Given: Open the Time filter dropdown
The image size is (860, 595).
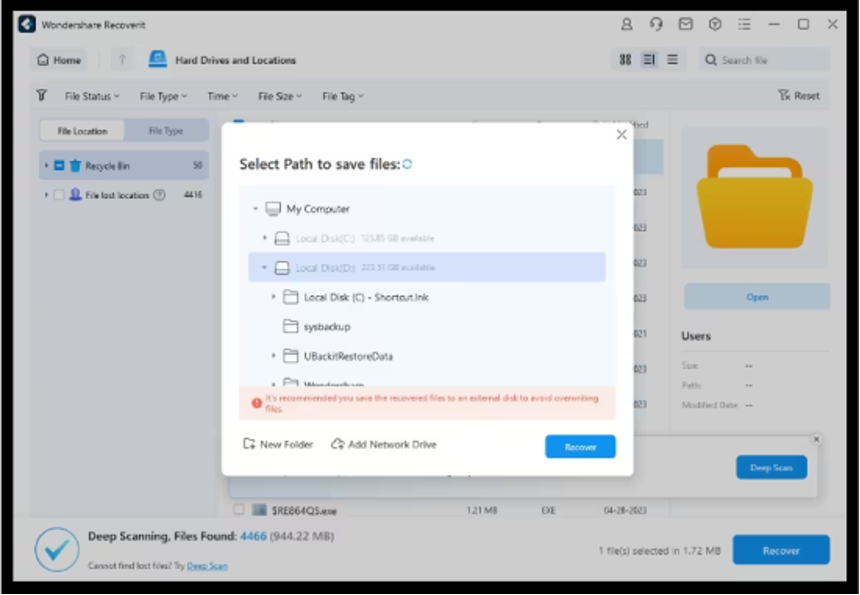Looking at the screenshot, I should pyautogui.click(x=222, y=97).
